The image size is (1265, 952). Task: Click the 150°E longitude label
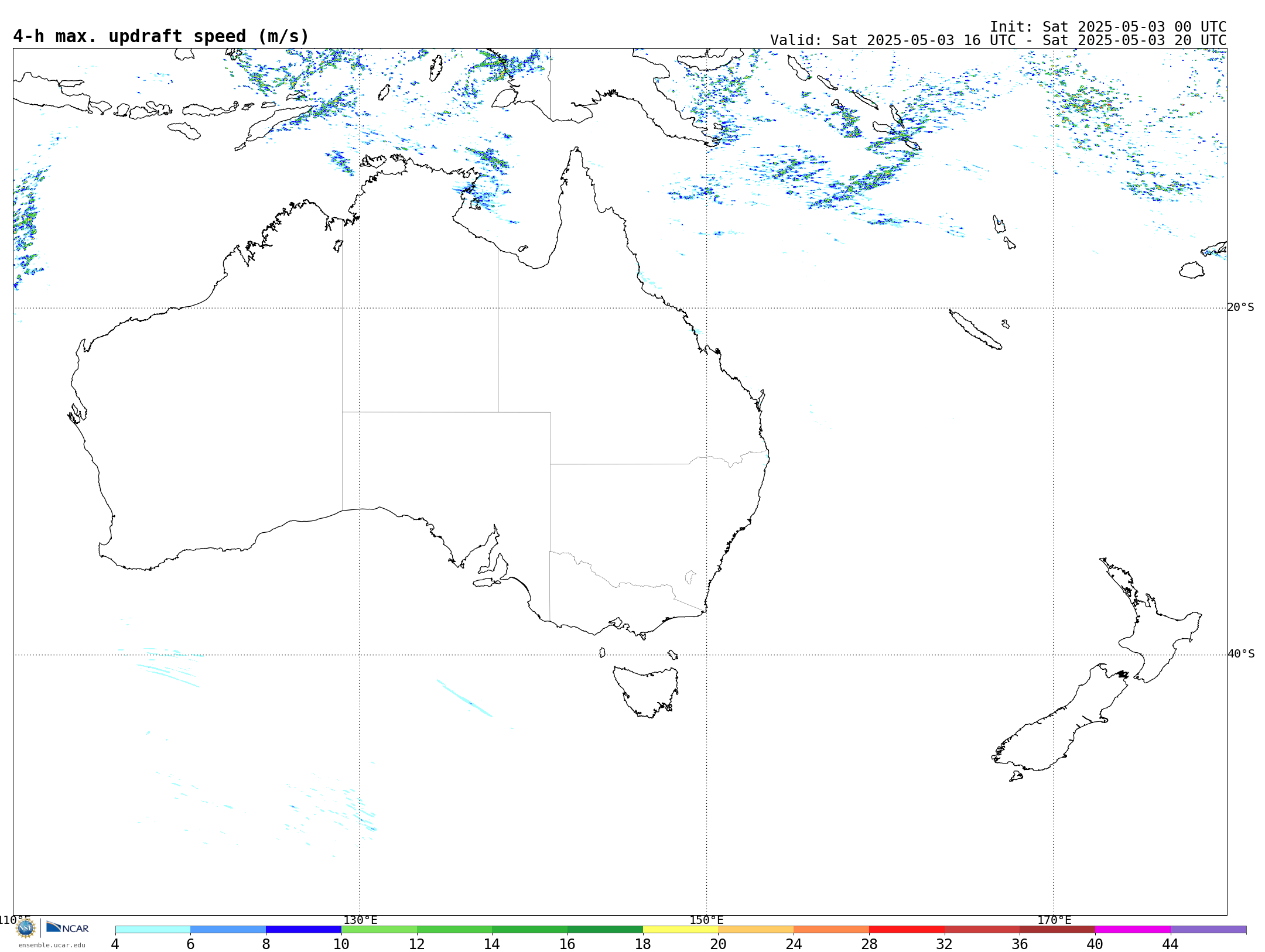pyautogui.click(x=706, y=920)
